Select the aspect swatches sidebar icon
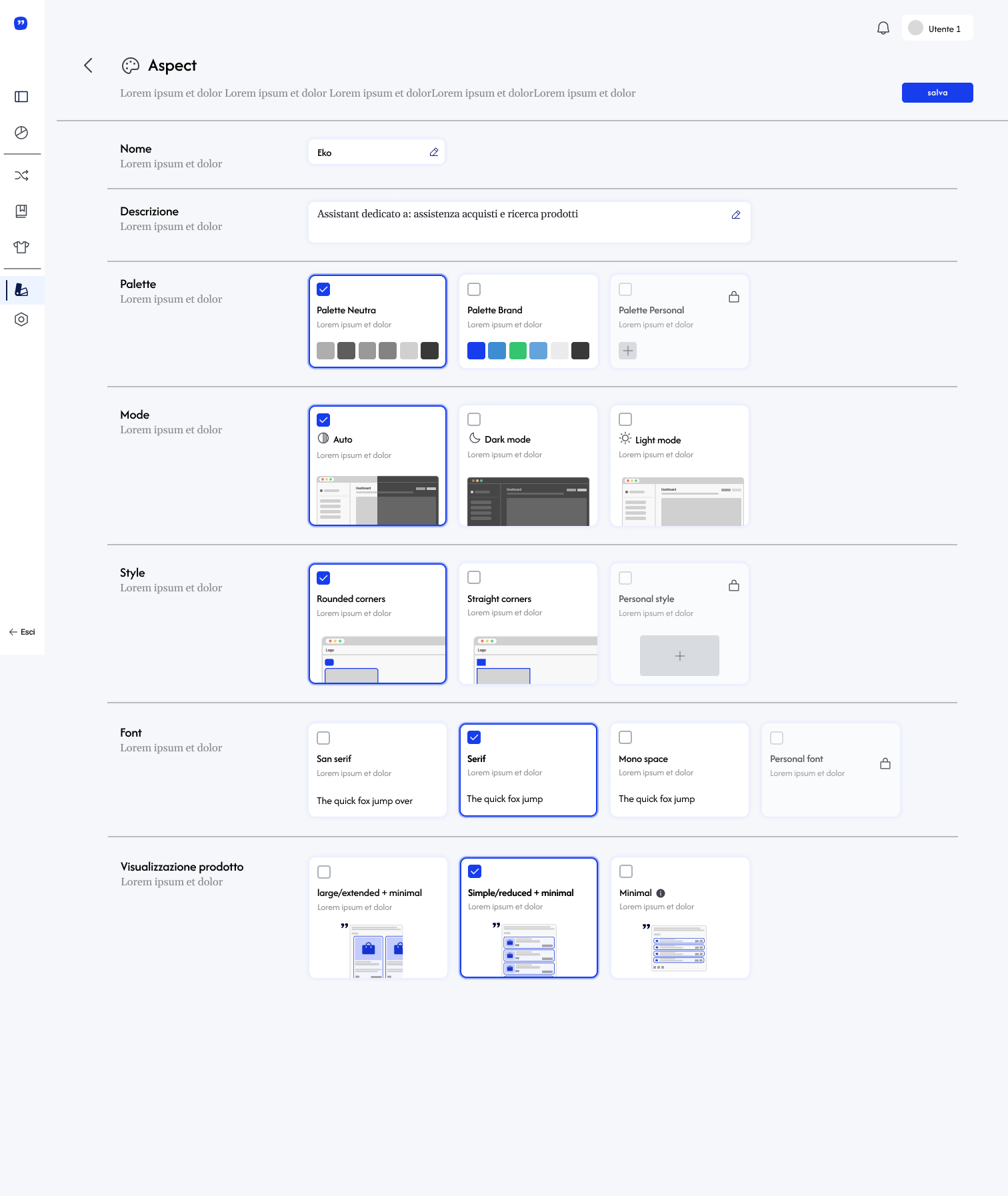This screenshot has height=1196, width=1008. [x=21, y=290]
